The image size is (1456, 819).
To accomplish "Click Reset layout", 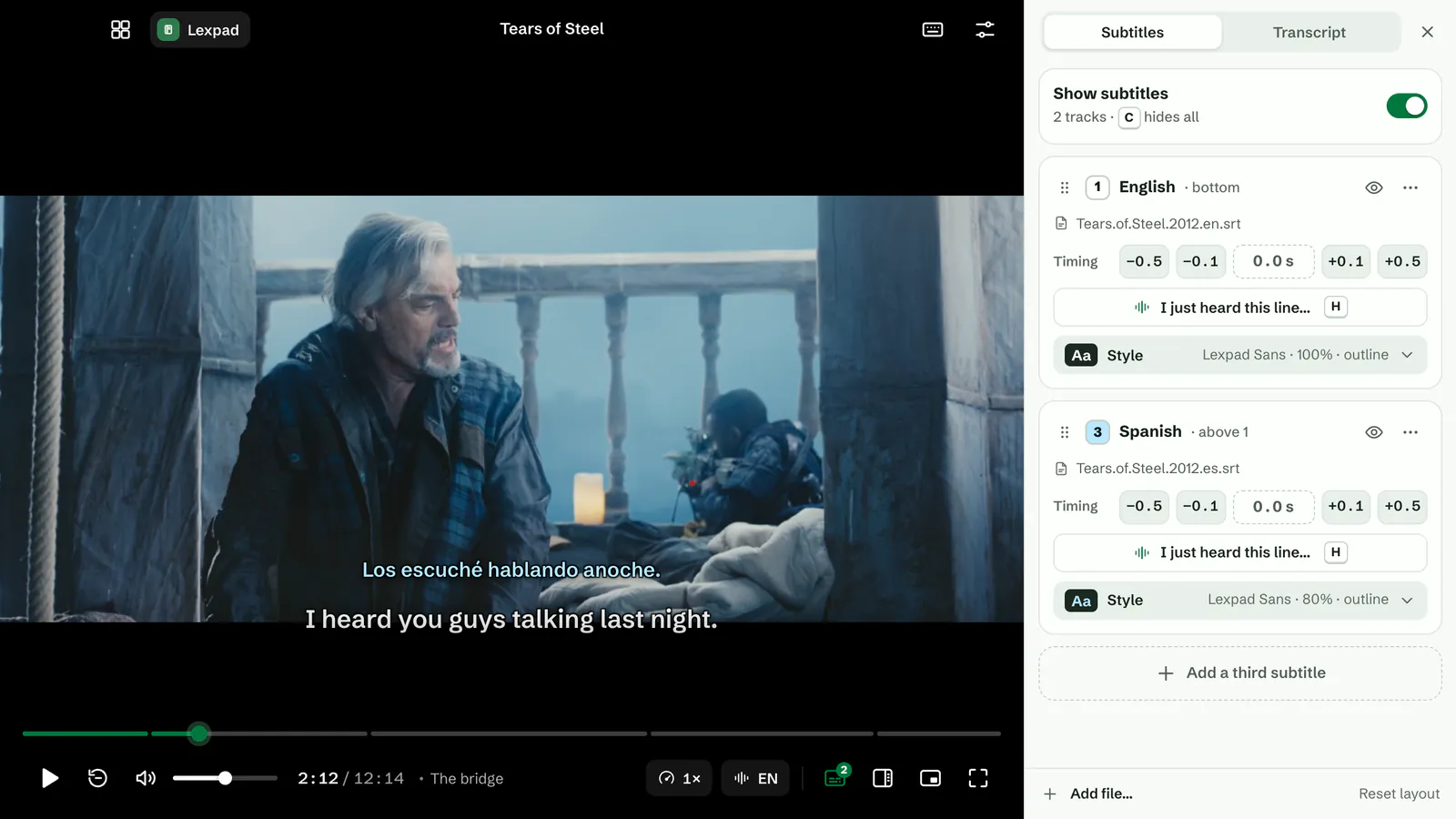I will click(x=1399, y=794).
